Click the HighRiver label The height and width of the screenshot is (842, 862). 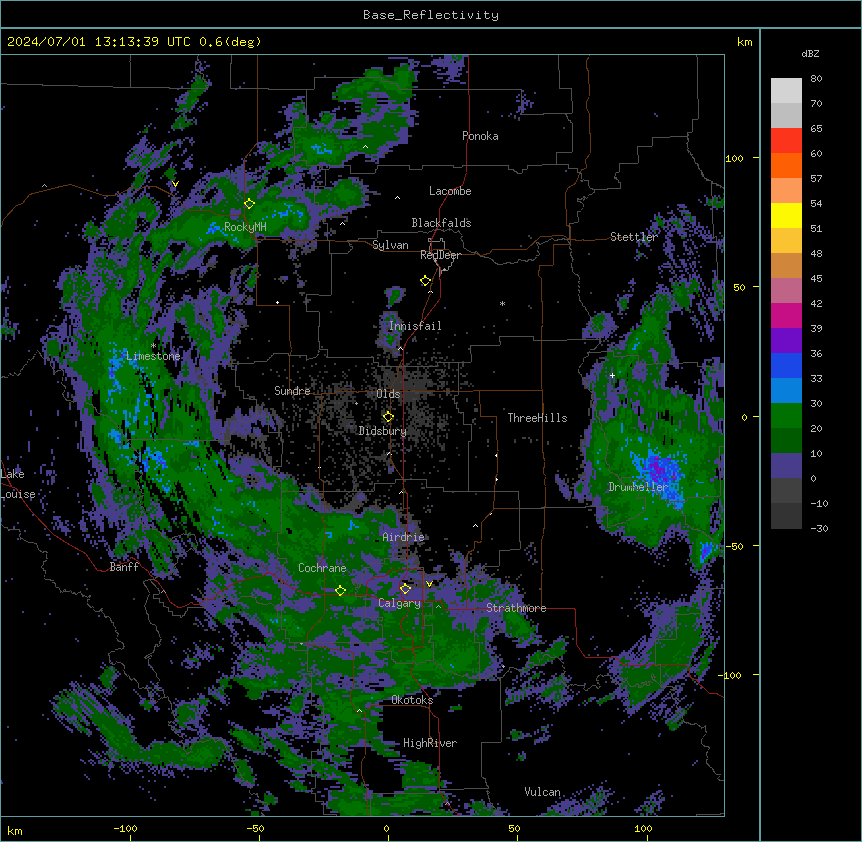pos(430,743)
